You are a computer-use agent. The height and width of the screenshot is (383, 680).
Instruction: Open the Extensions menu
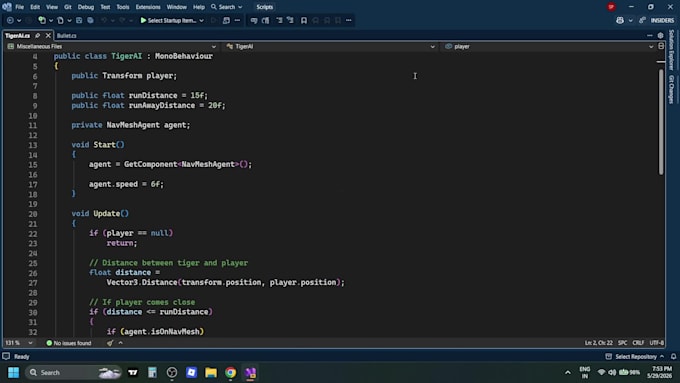(x=148, y=7)
